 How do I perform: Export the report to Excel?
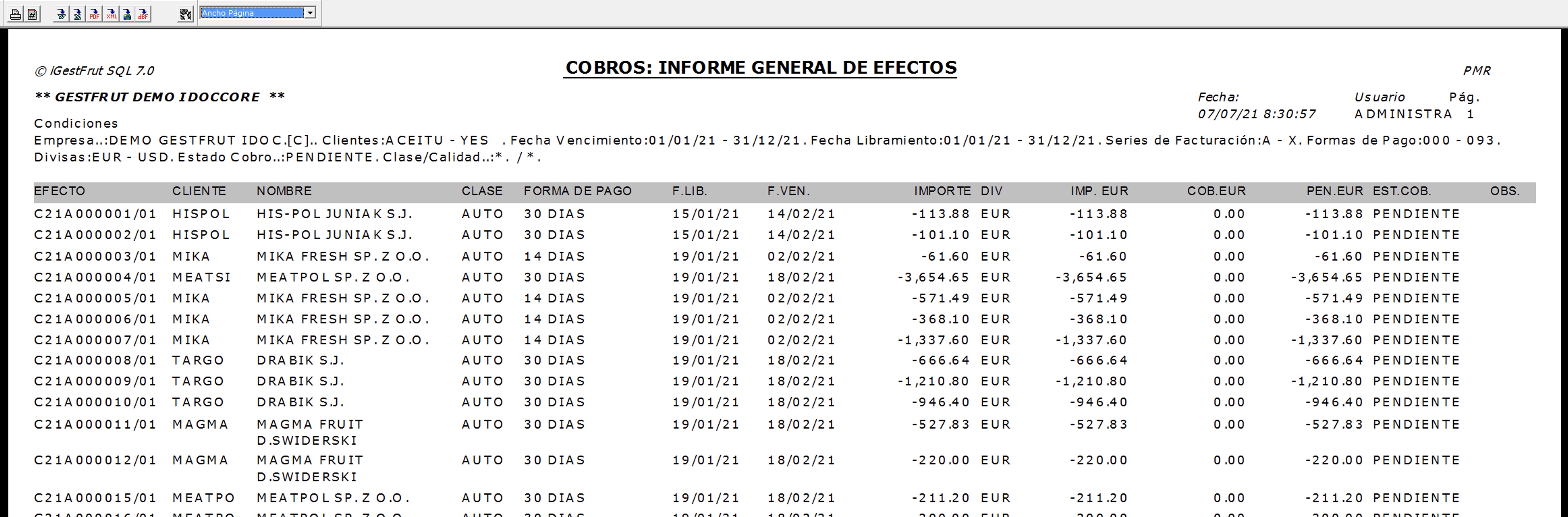pyautogui.click(x=77, y=13)
